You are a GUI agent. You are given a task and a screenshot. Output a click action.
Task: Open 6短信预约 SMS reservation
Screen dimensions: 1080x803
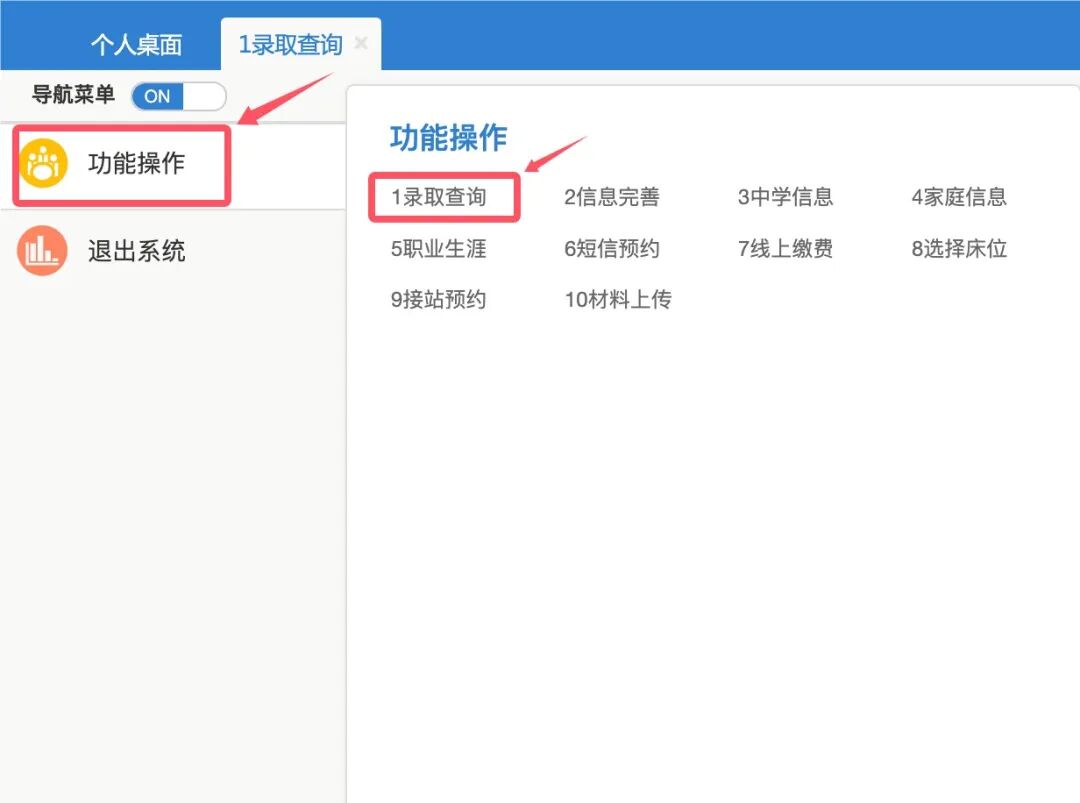click(611, 249)
